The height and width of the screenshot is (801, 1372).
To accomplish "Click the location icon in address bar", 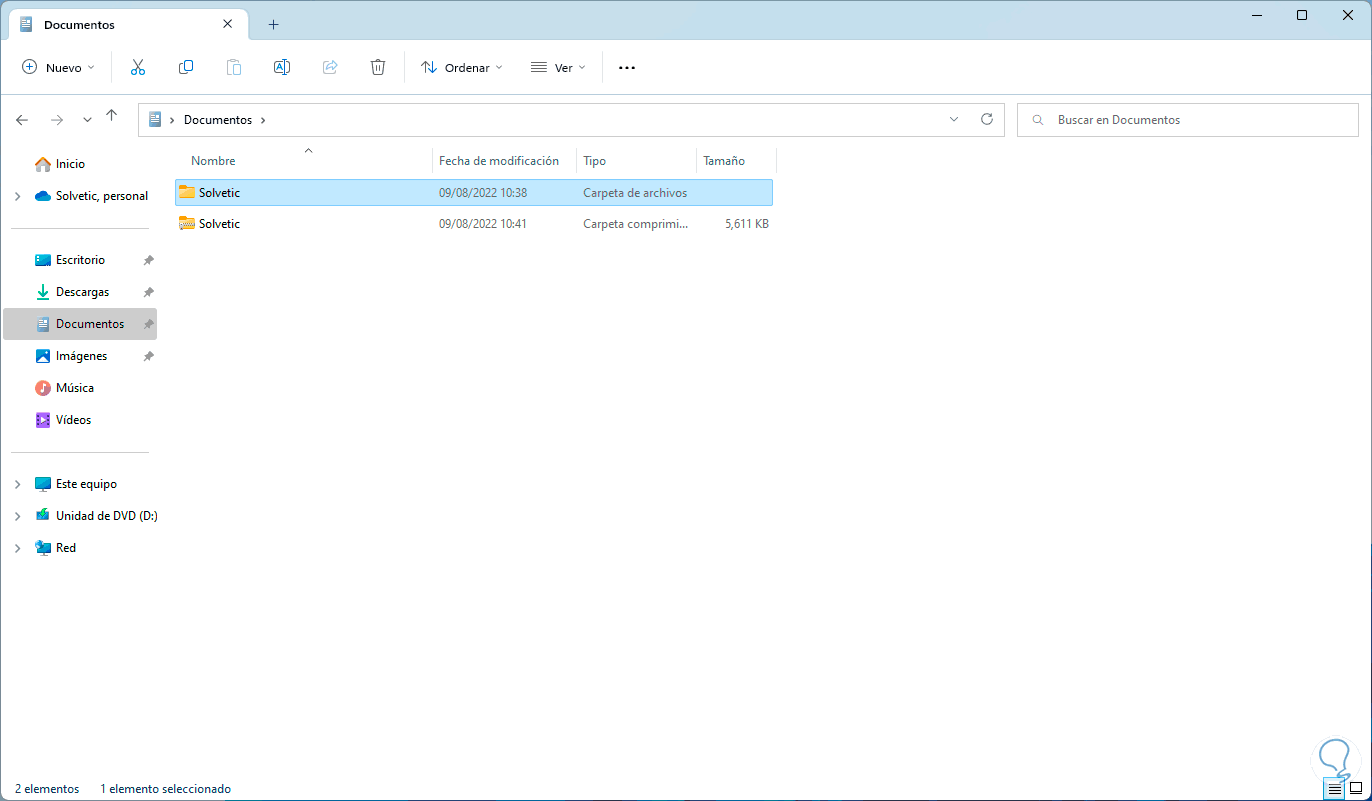I will tap(155, 119).
